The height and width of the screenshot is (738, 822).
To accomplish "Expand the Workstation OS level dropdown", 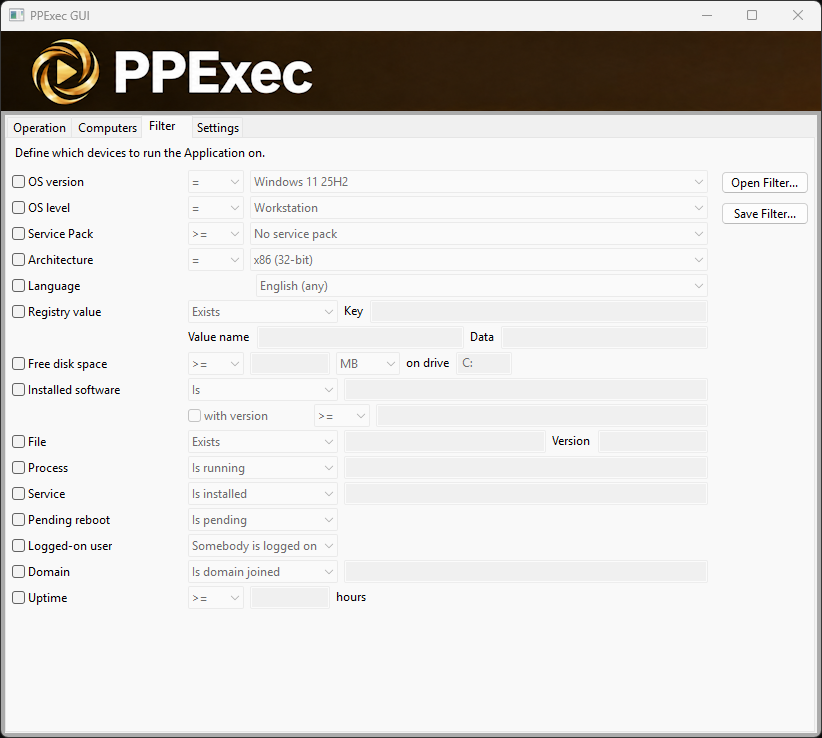I will tap(479, 208).
